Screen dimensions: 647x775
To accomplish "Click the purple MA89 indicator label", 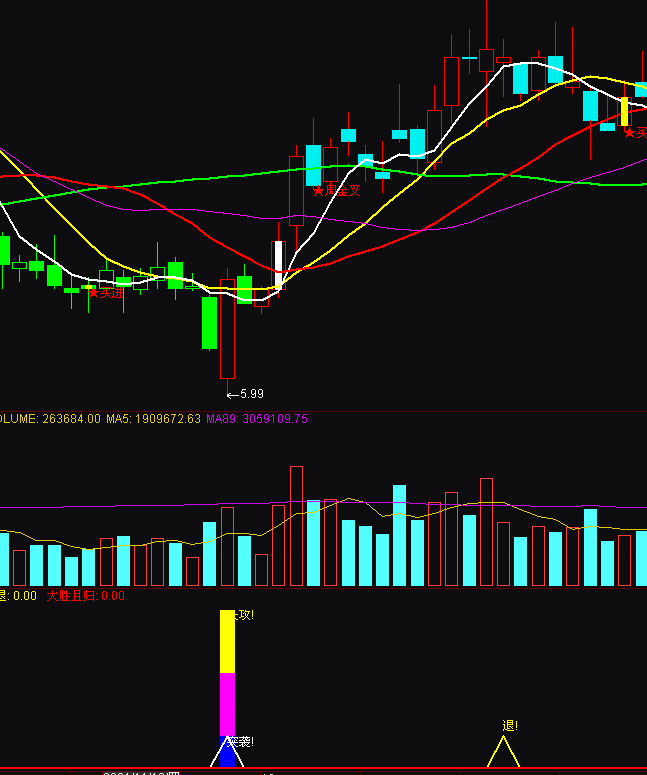I will click(x=257, y=419).
